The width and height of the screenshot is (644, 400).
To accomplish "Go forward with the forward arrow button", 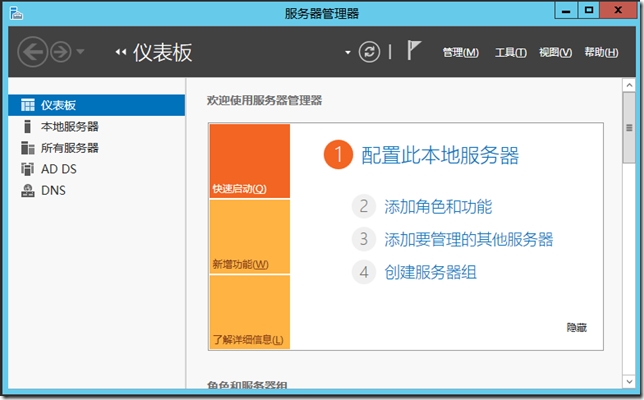I will click(x=61, y=52).
